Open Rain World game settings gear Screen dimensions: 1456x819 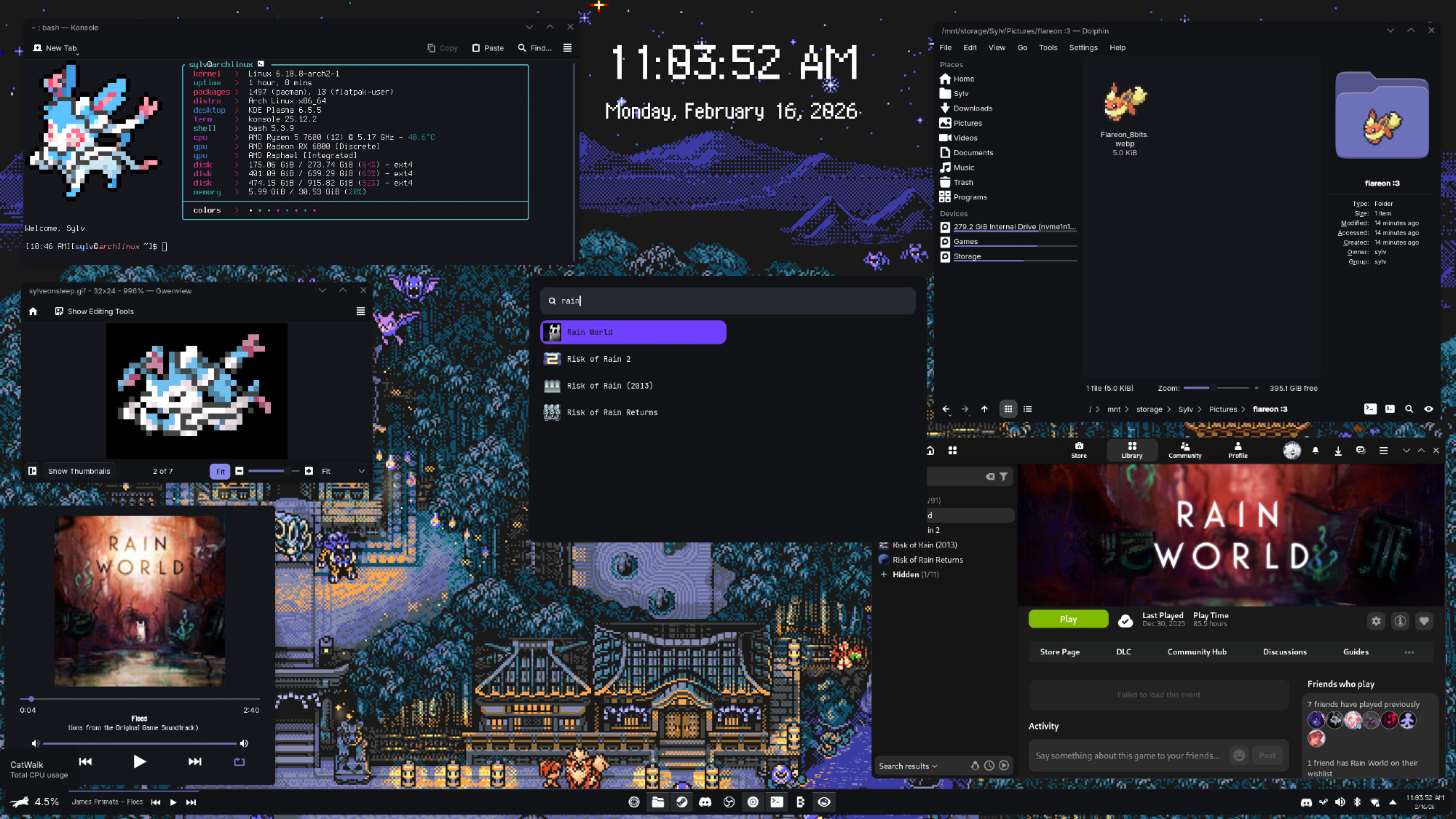[1376, 621]
